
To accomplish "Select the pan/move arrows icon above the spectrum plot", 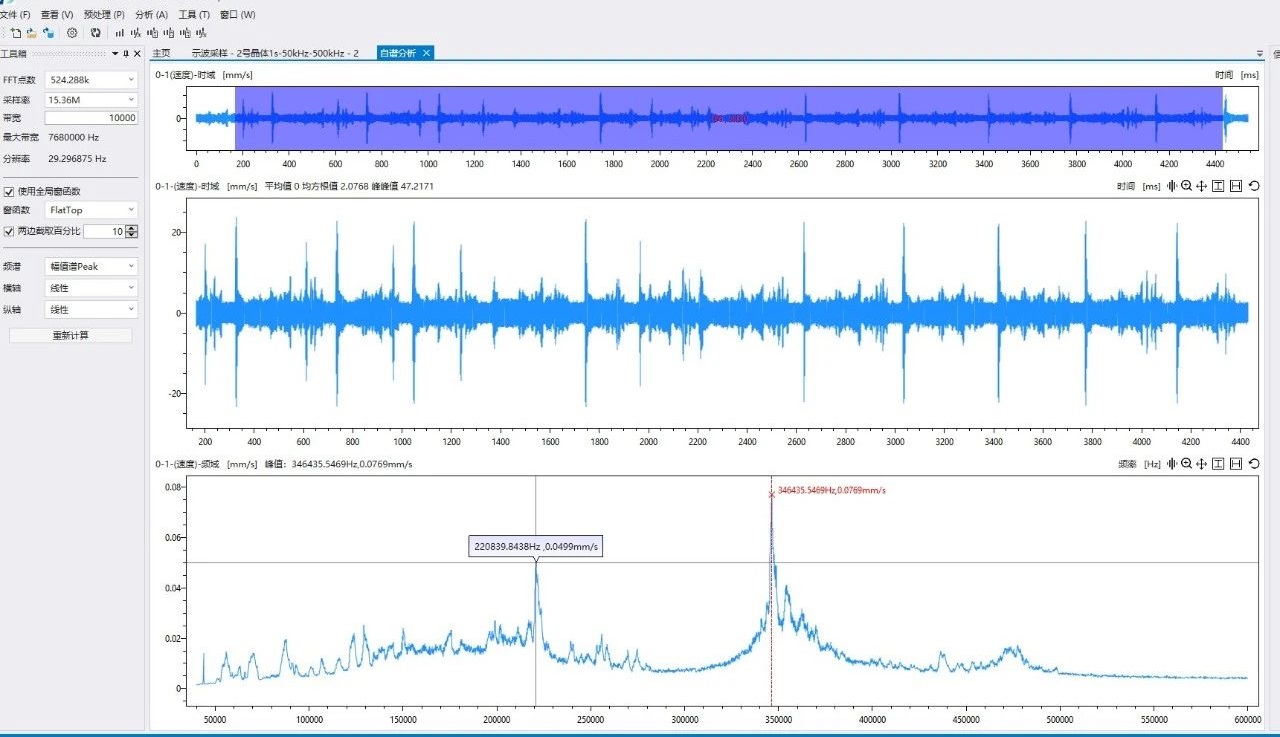I will [x=1202, y=464].
